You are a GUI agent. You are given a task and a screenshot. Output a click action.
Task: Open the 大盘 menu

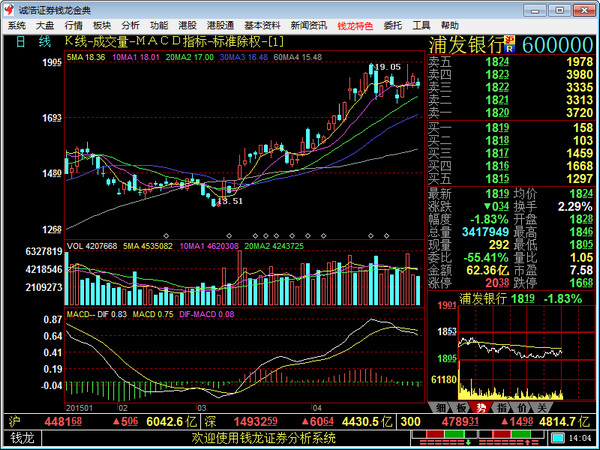(x=45, y=26)
